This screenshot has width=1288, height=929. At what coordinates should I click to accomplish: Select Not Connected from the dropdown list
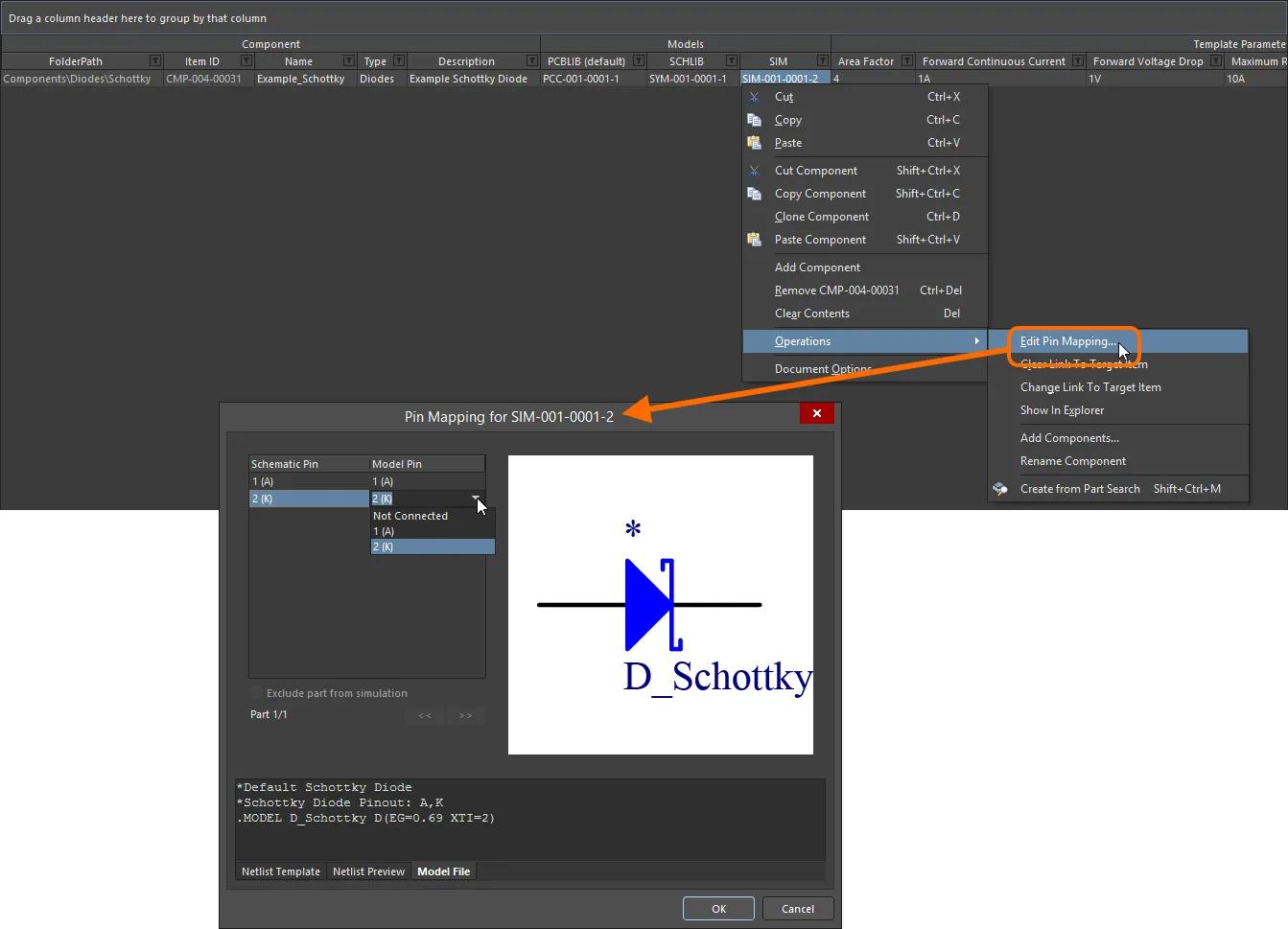click(x=410, y=515)
